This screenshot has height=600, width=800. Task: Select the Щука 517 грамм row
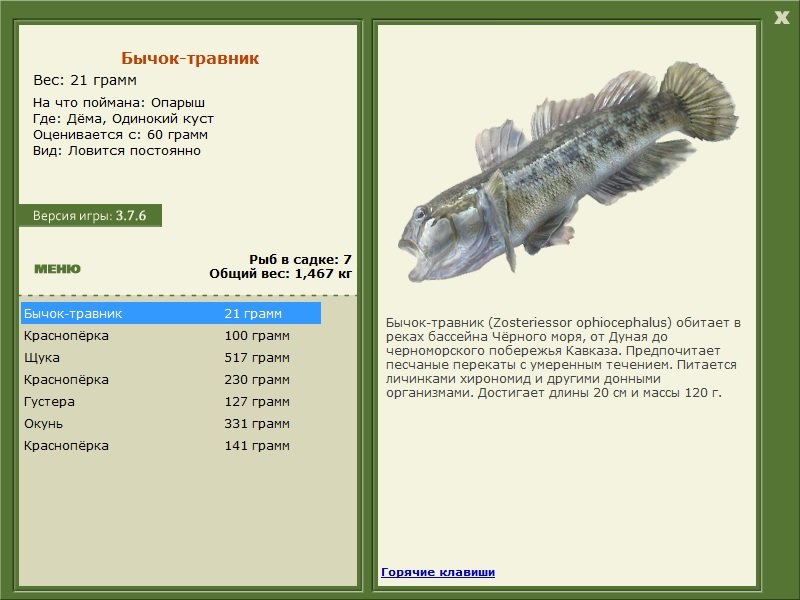coord(171,358)
